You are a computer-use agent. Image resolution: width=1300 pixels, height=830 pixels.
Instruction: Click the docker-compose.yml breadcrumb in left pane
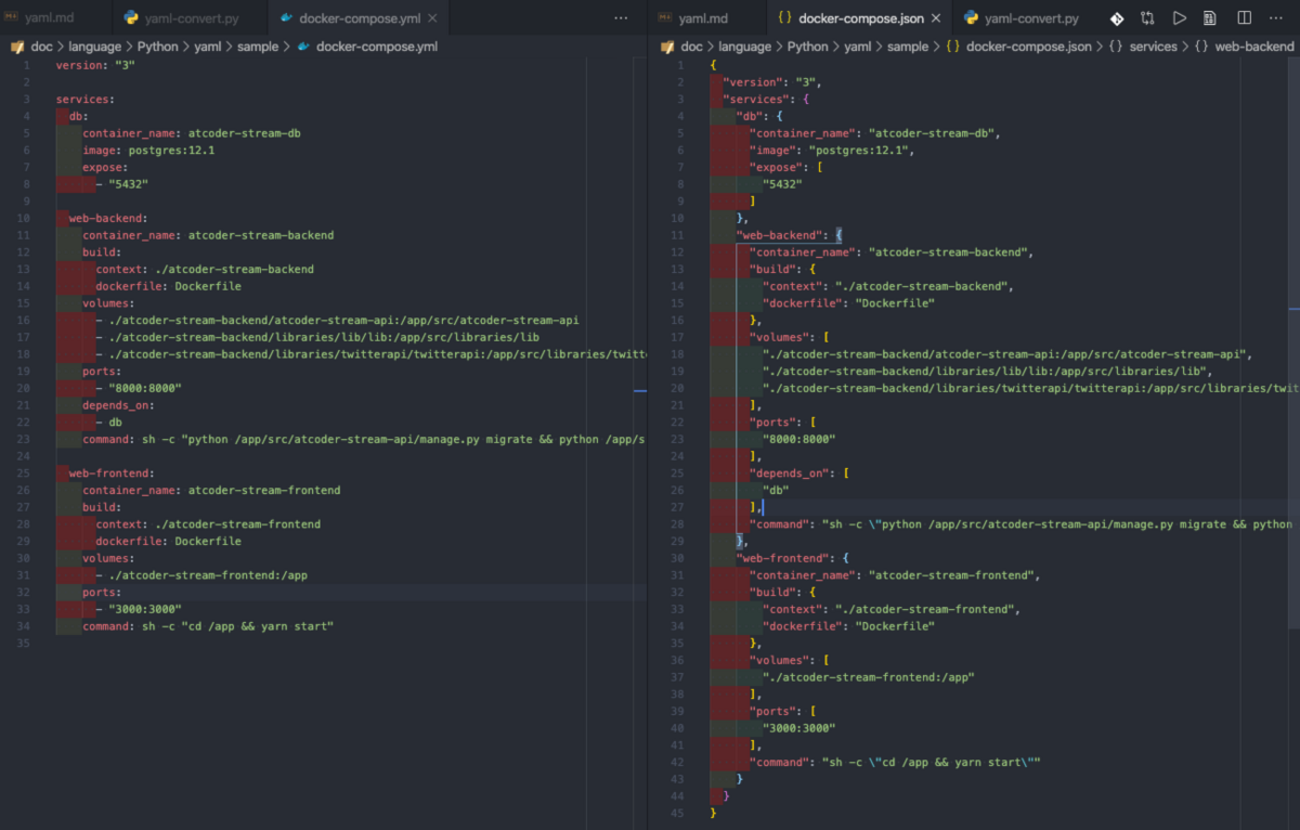click(376, 46)
